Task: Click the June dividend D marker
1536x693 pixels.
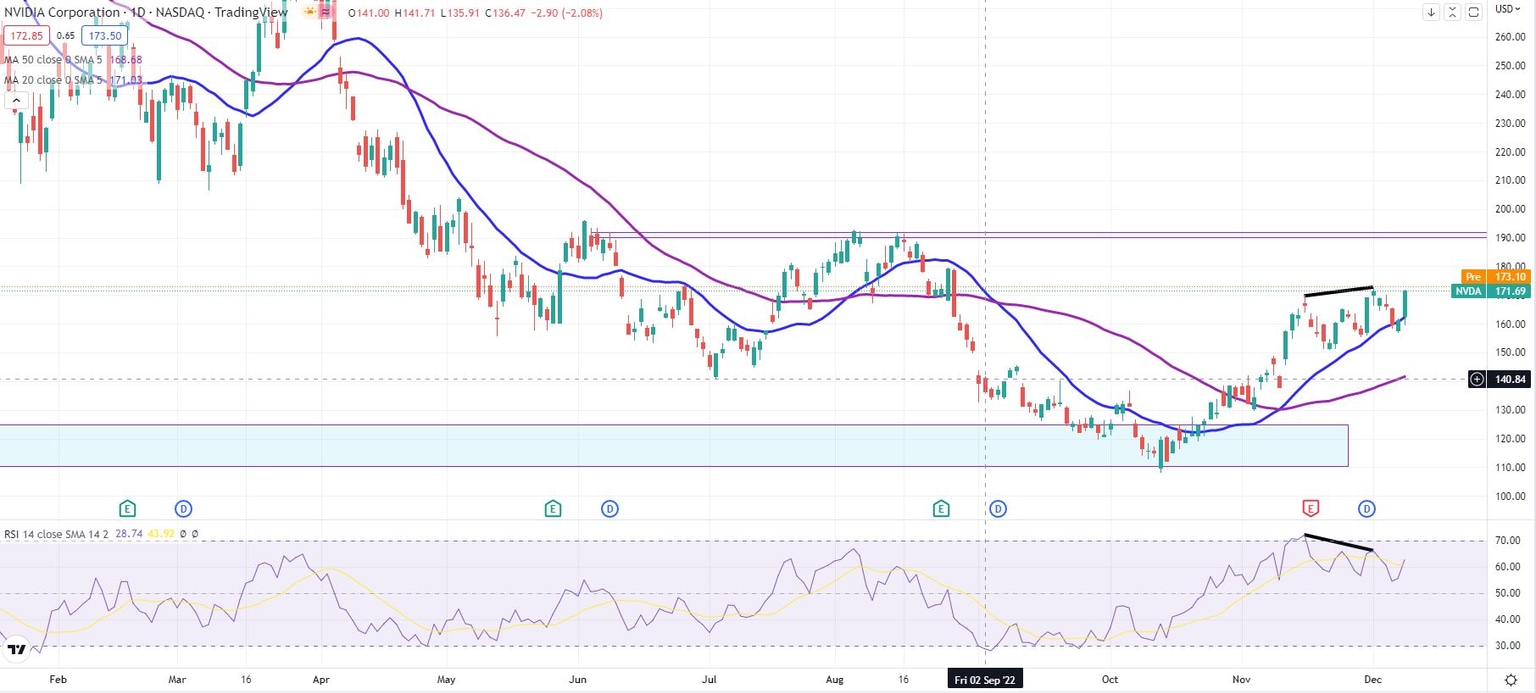Action: (x=609, y=509)
